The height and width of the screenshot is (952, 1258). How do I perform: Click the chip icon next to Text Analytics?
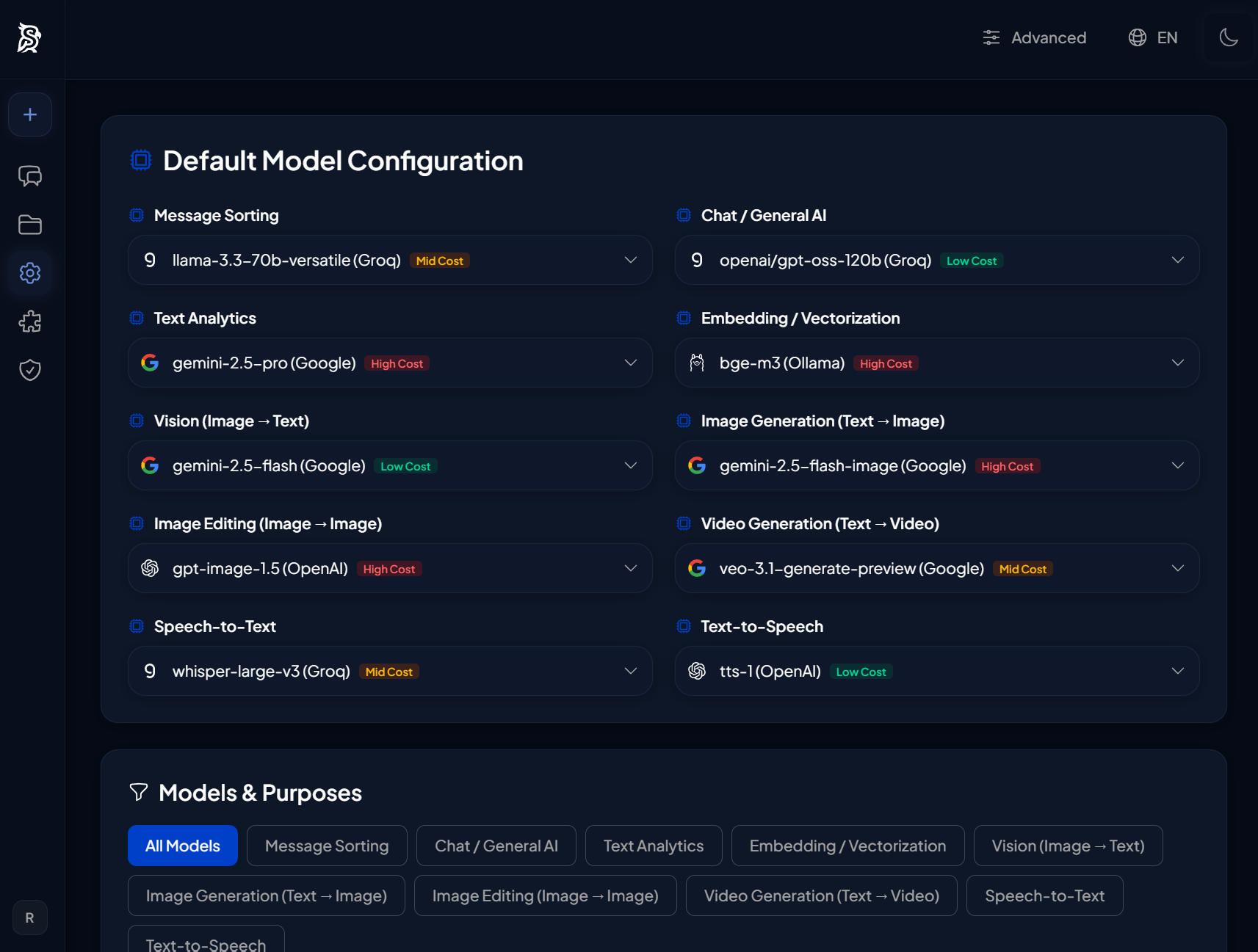pyautogui.click(x=137, y=318)
